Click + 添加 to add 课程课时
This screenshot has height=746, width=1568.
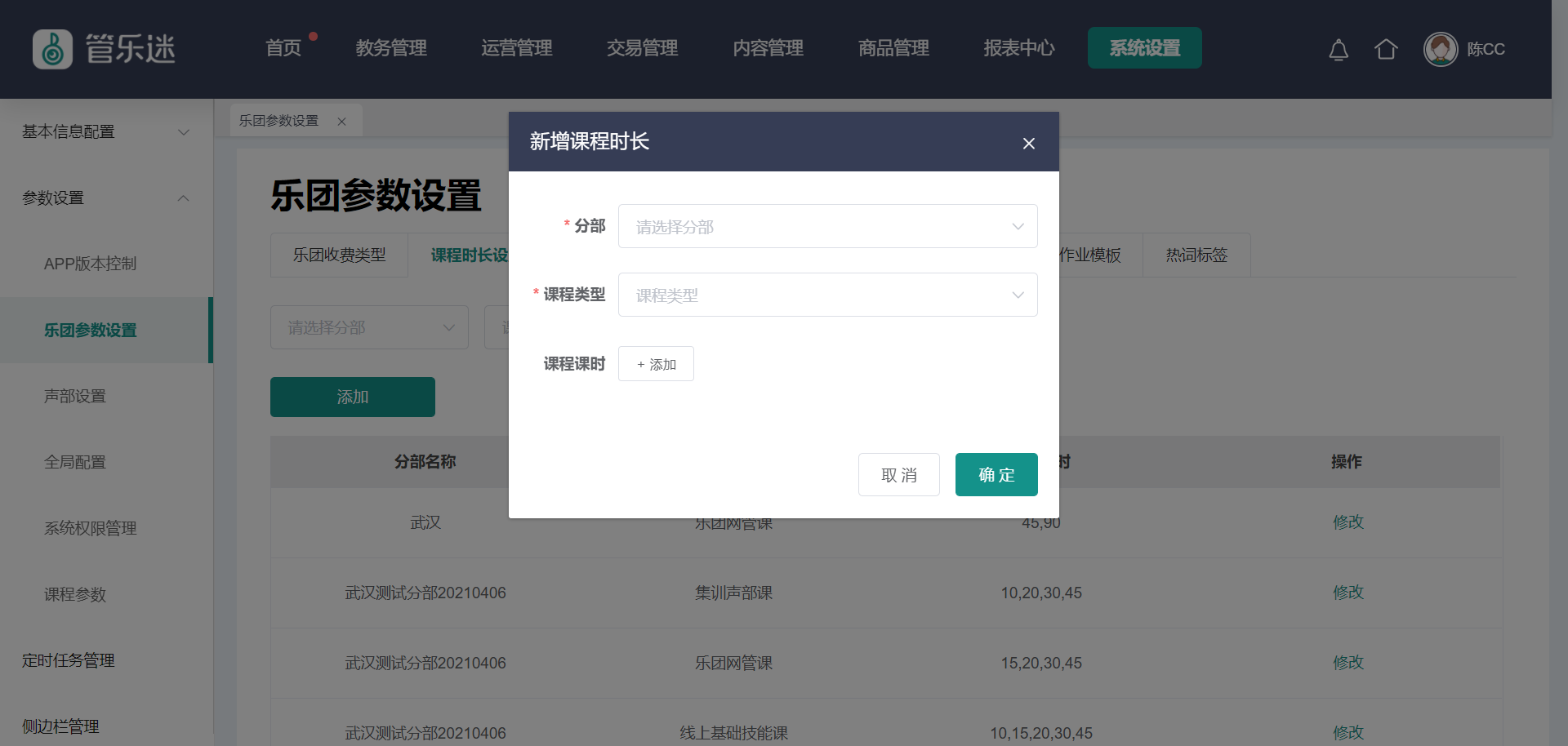[x=656, y=364]
